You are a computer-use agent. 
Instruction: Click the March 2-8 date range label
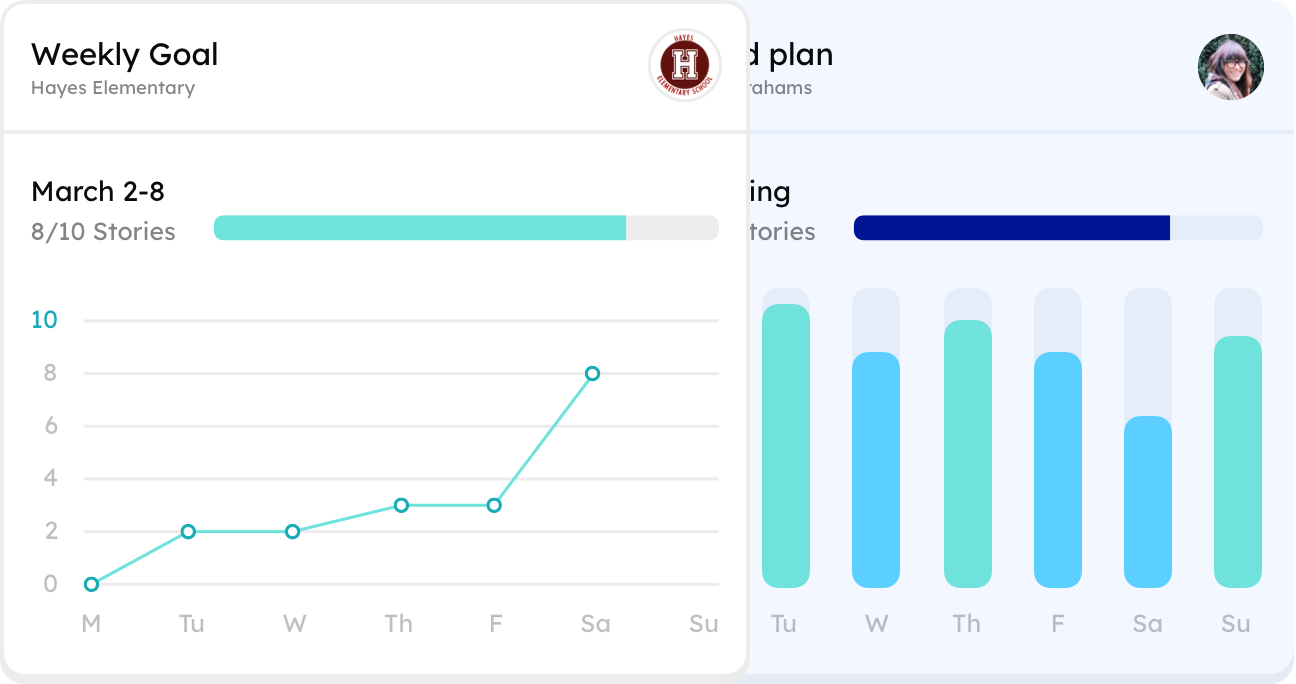98,191
